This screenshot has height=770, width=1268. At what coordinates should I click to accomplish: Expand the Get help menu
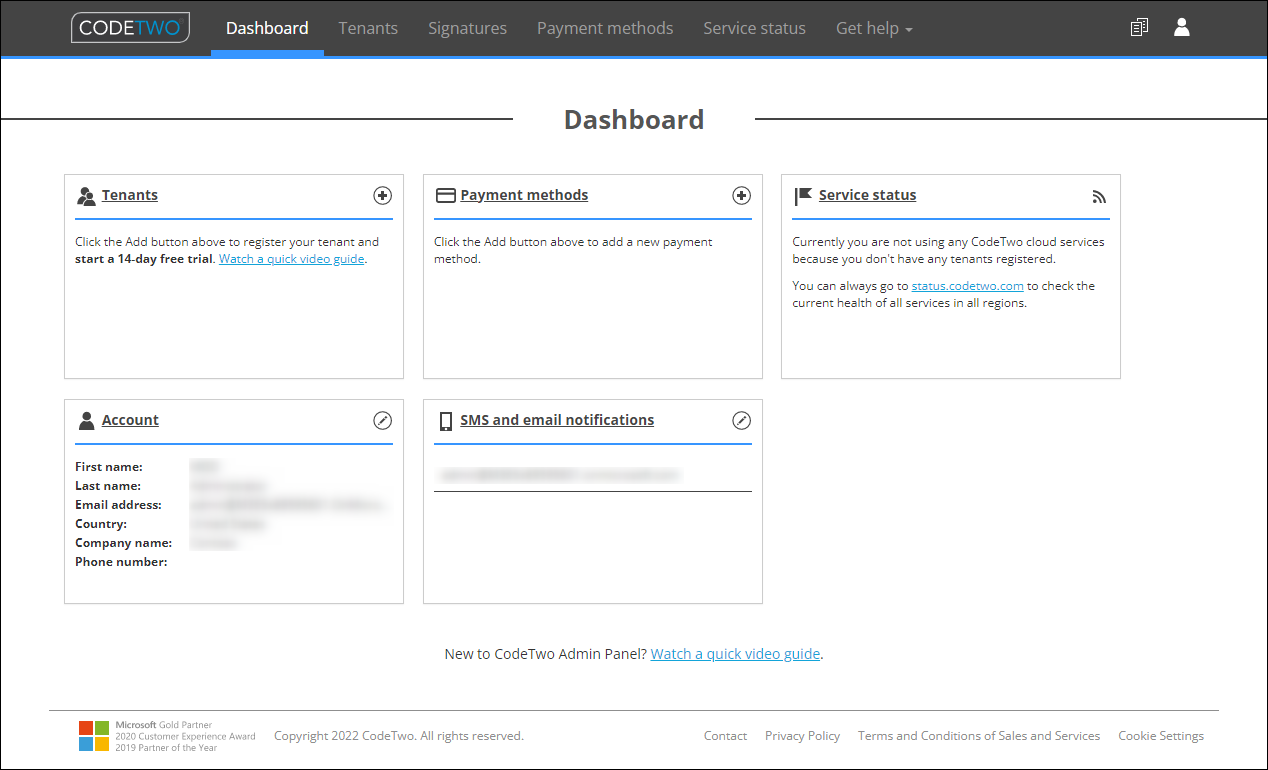pyautogui.click(x=874, y=28)
